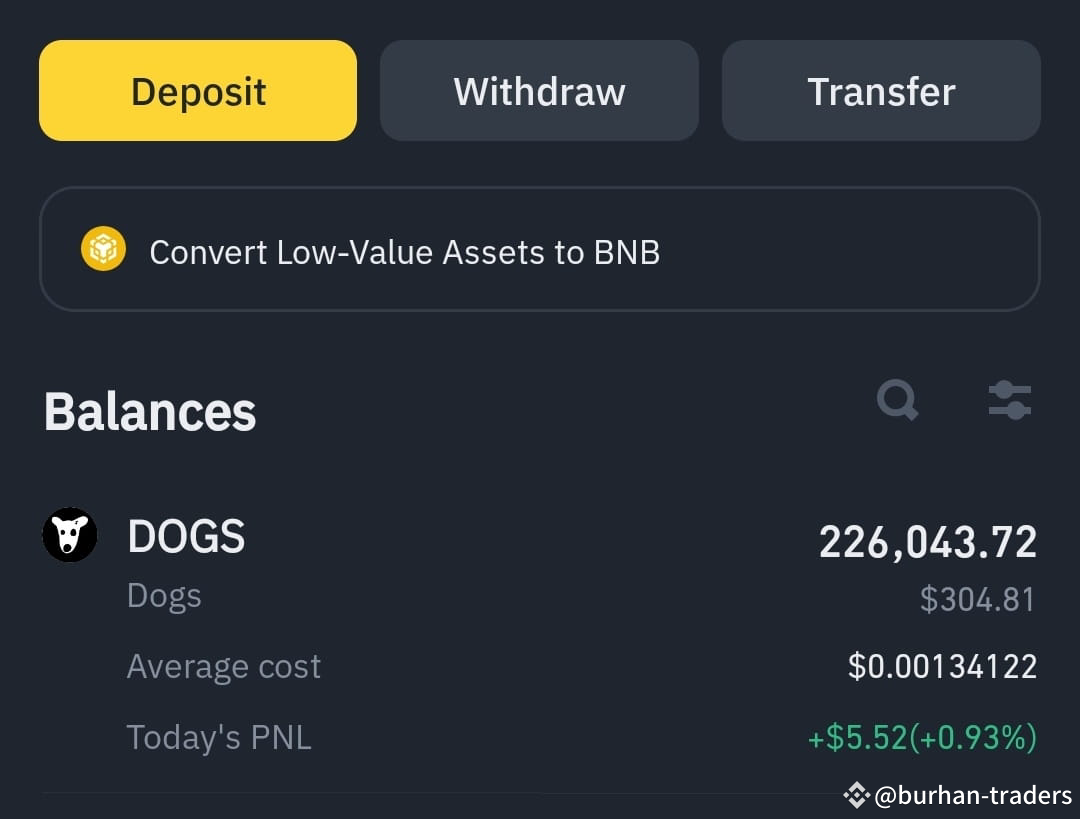Viewport: 1080px width, 819px height.
Task: Click the Binance diamond watermark icon
Action: coord(857,796)
